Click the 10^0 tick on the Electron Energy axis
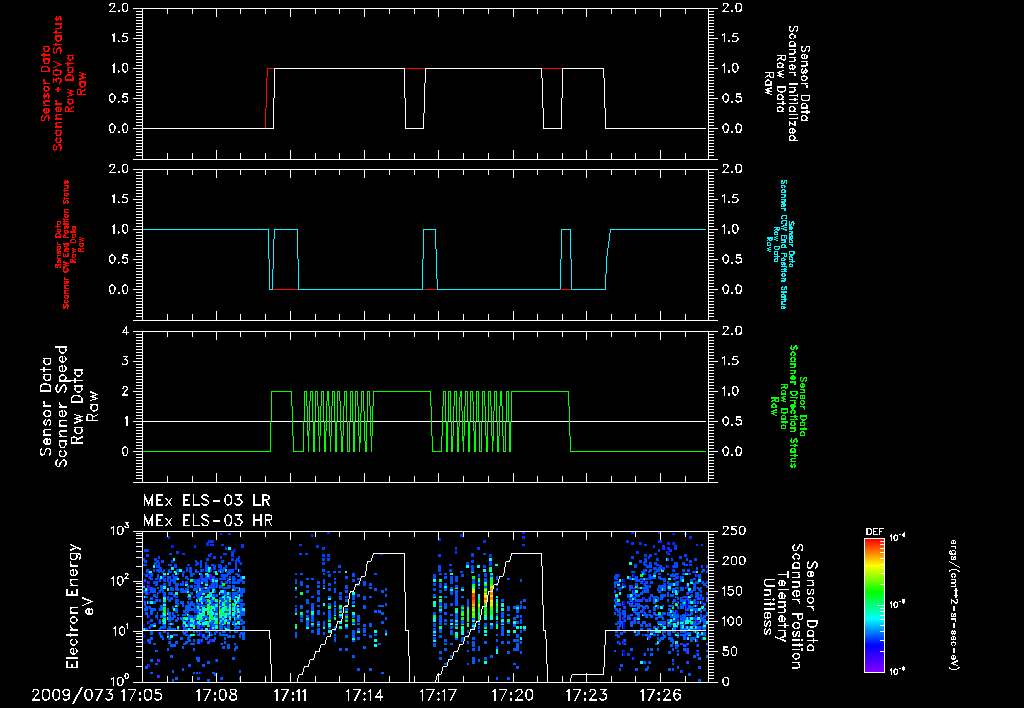This screenshot has height=708, width=1024. click(119, 679)
